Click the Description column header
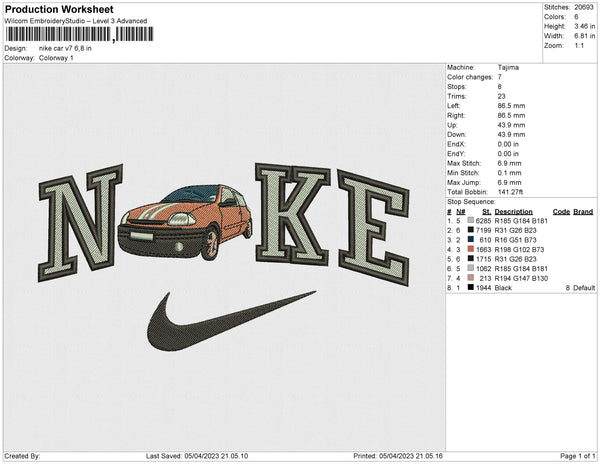This screenshot has width=600, height=464. (x=514, y=212)
